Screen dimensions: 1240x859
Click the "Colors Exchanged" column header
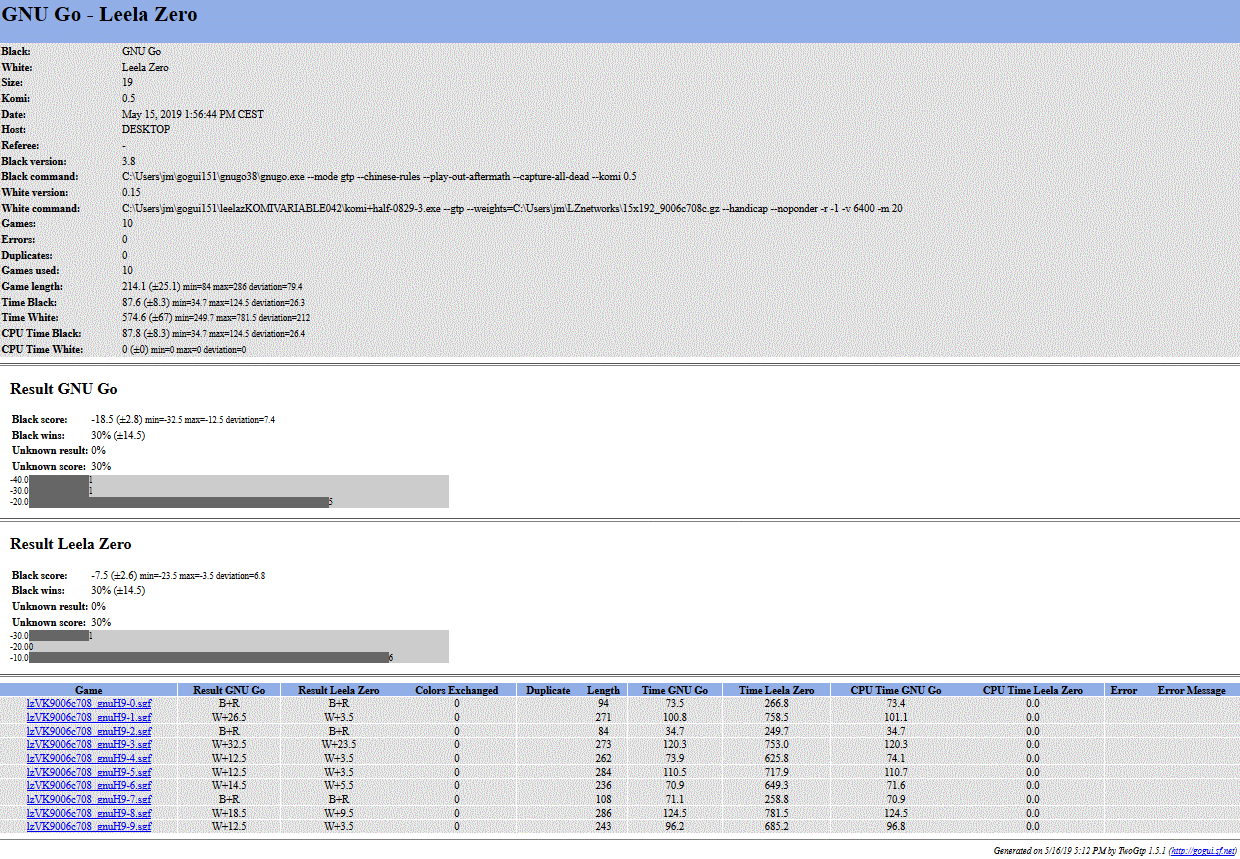[456, 690]
